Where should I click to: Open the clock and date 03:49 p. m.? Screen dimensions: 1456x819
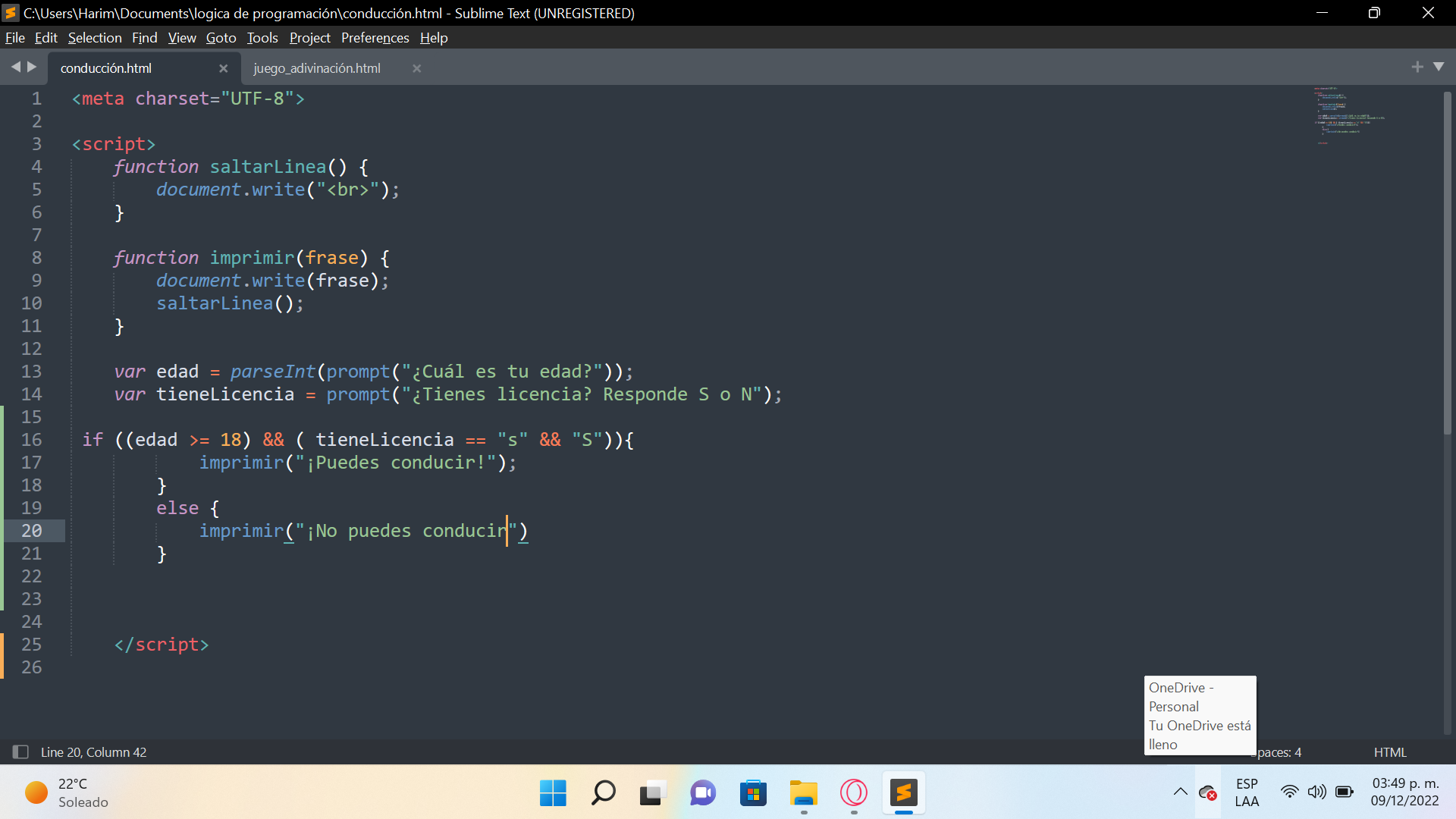[1404, 792]
